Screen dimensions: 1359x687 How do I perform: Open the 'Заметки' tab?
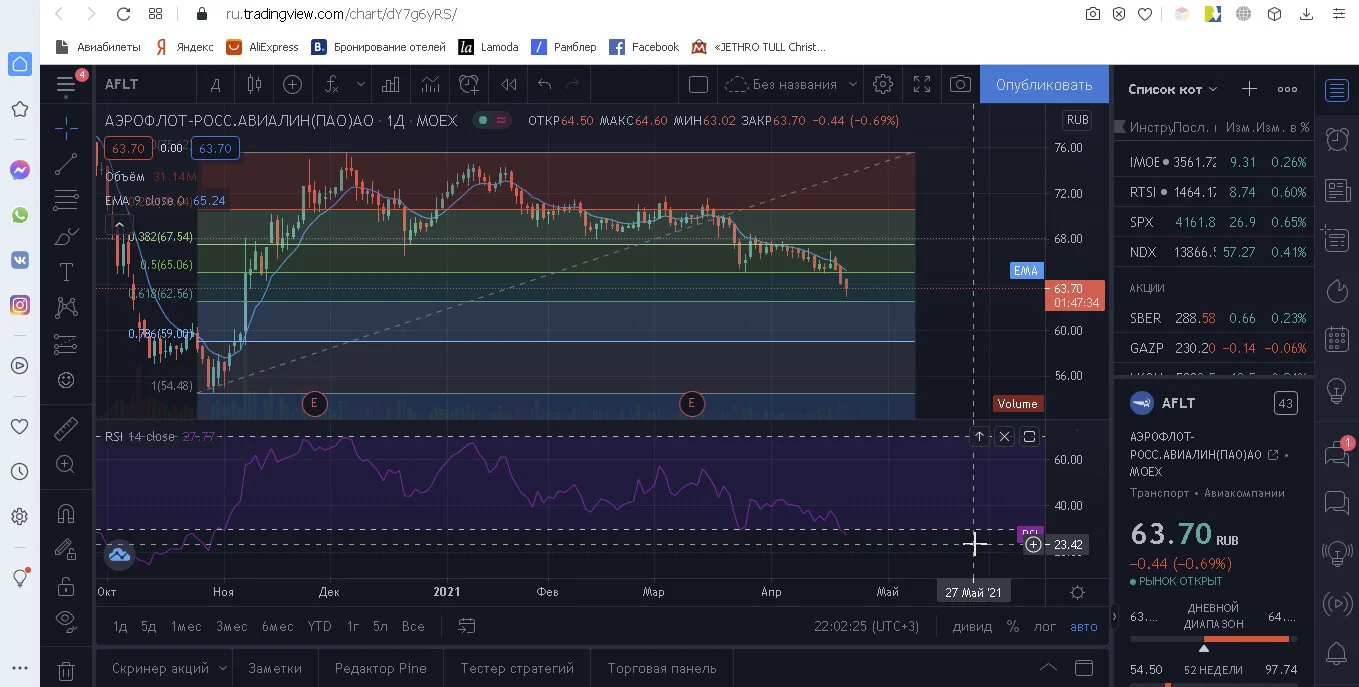(275, 668)
